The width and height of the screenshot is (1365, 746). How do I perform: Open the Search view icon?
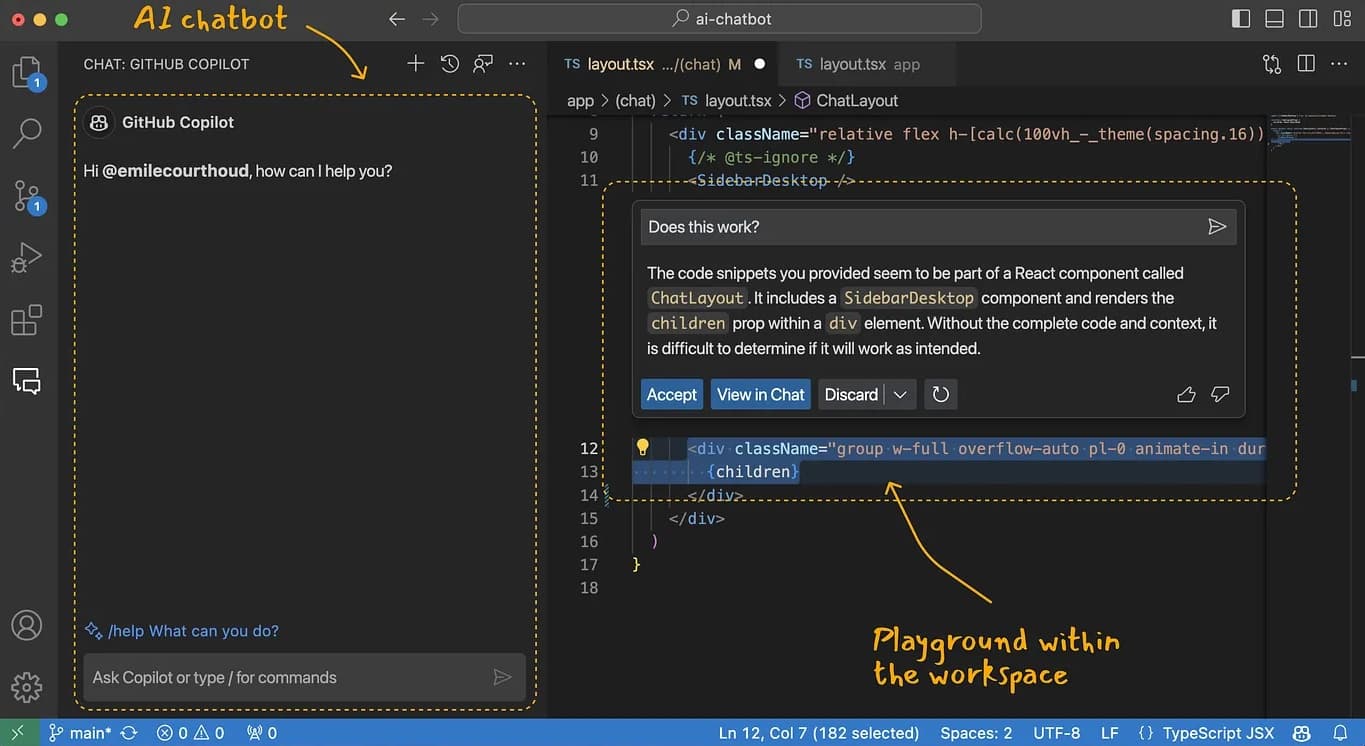pos(27,133)
